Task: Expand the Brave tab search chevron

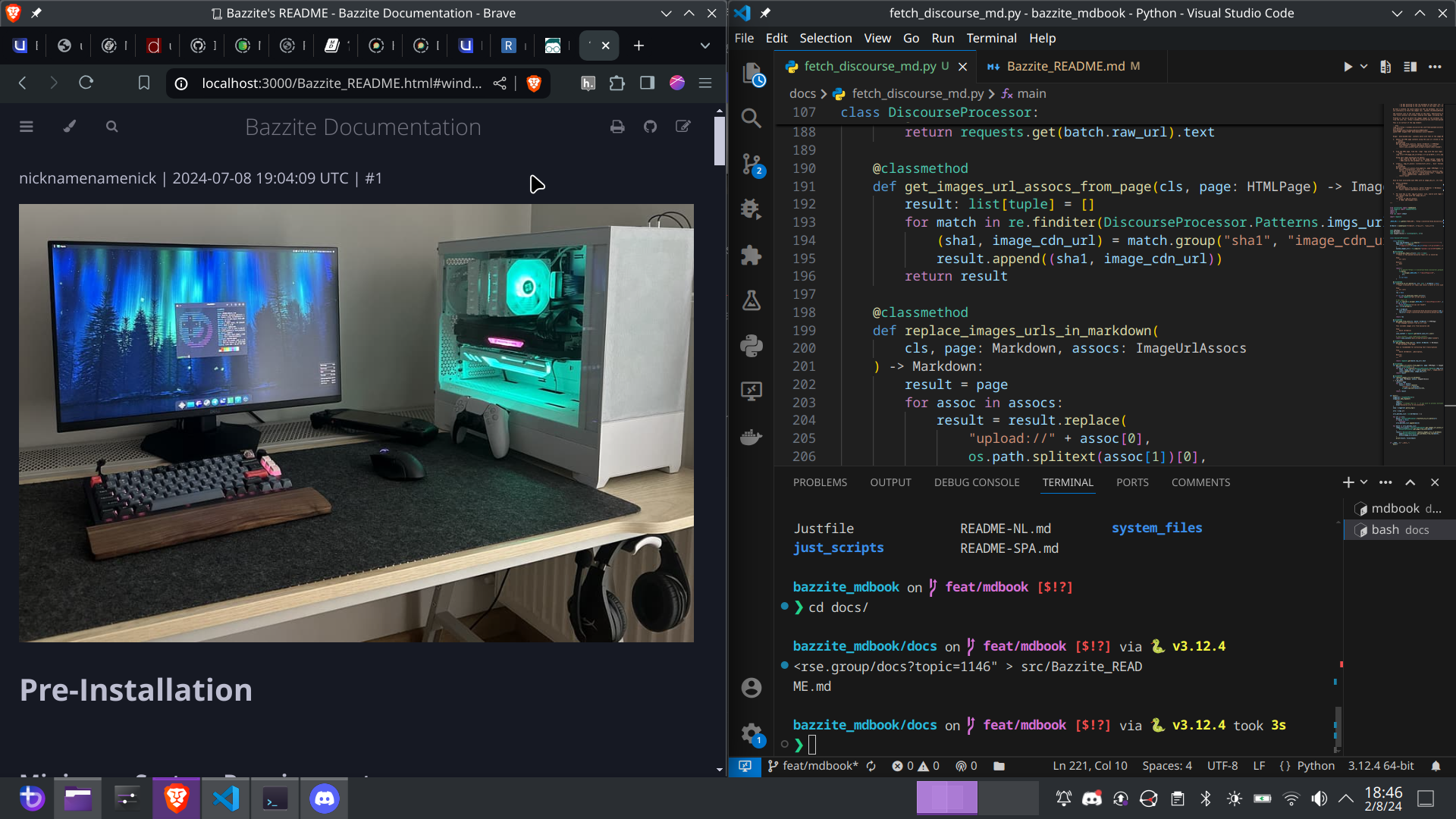Action: pyautogui.click(x=704, y=45)
